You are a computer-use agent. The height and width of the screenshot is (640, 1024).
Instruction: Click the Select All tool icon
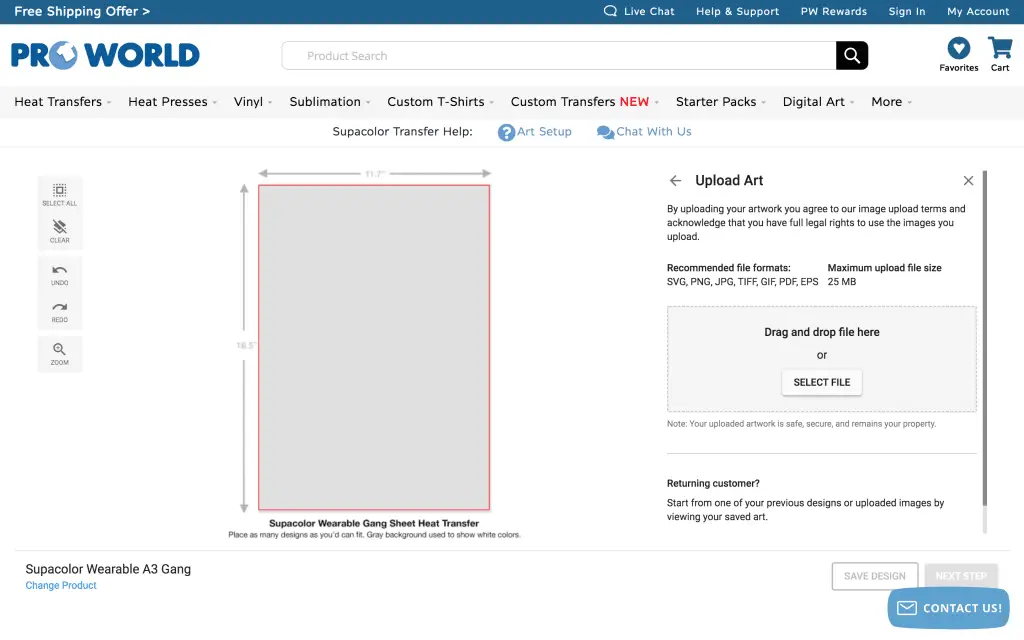59,191
